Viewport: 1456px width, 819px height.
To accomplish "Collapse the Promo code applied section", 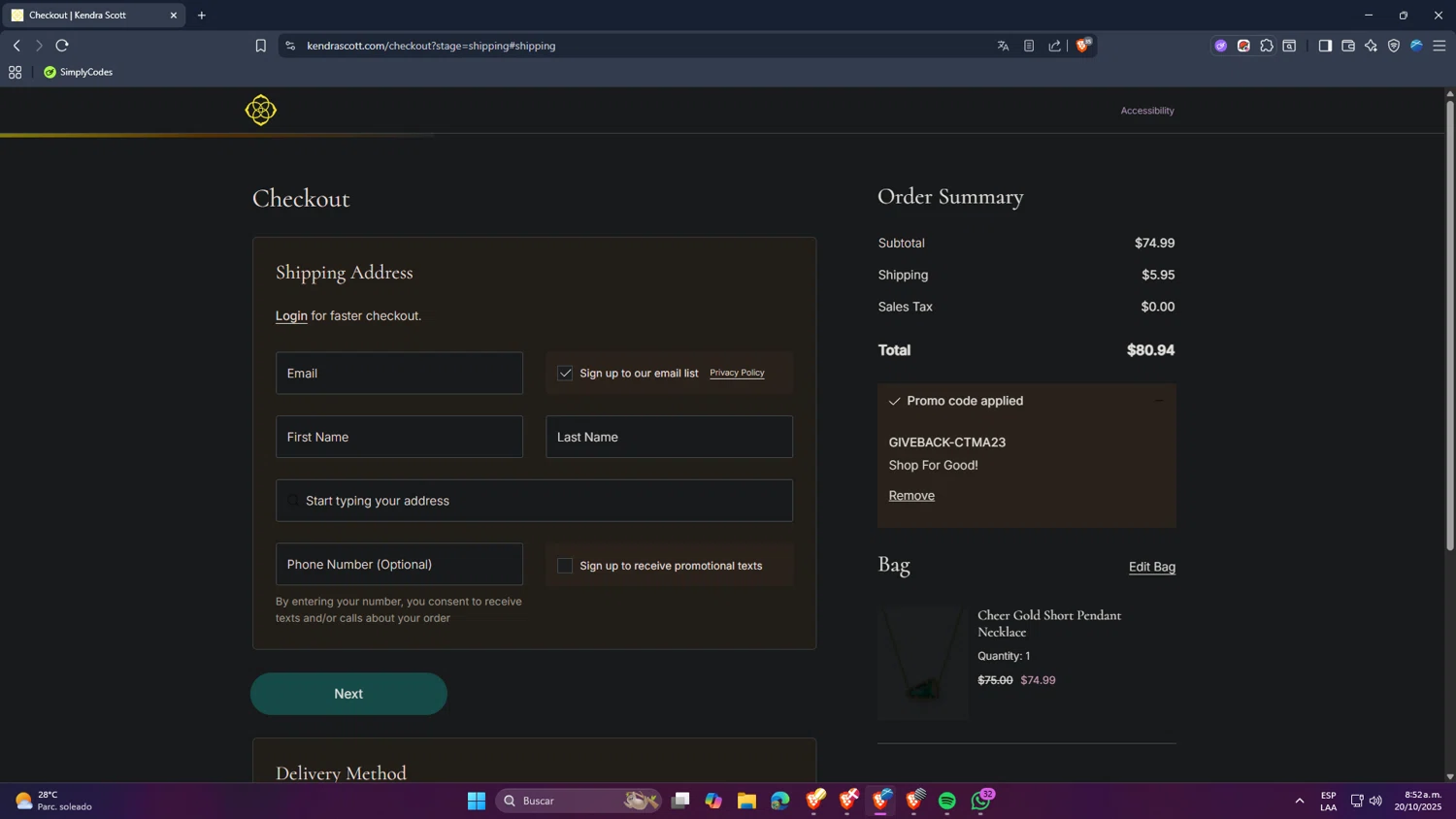I will 1158,401.
